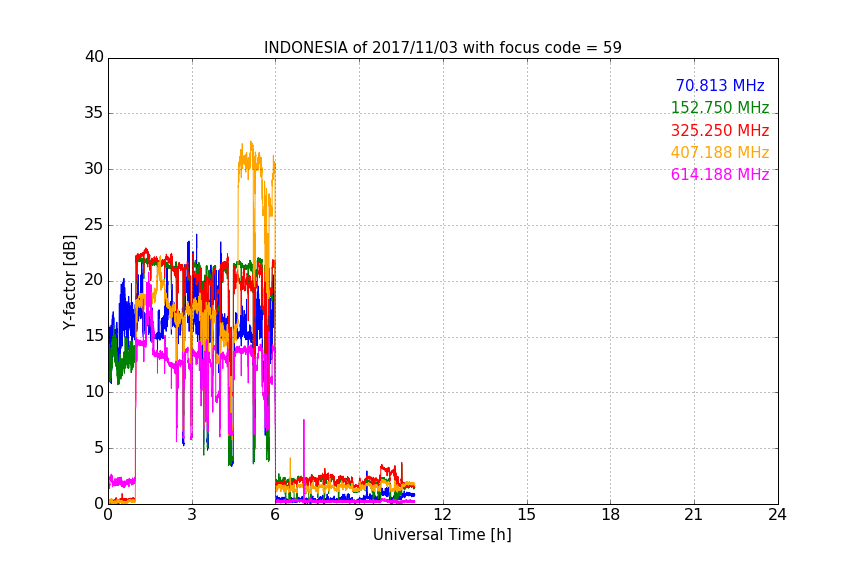Screen dimensions: 864x576
Task: Click the y-axis tick label 15
Action: click(94, 336)
